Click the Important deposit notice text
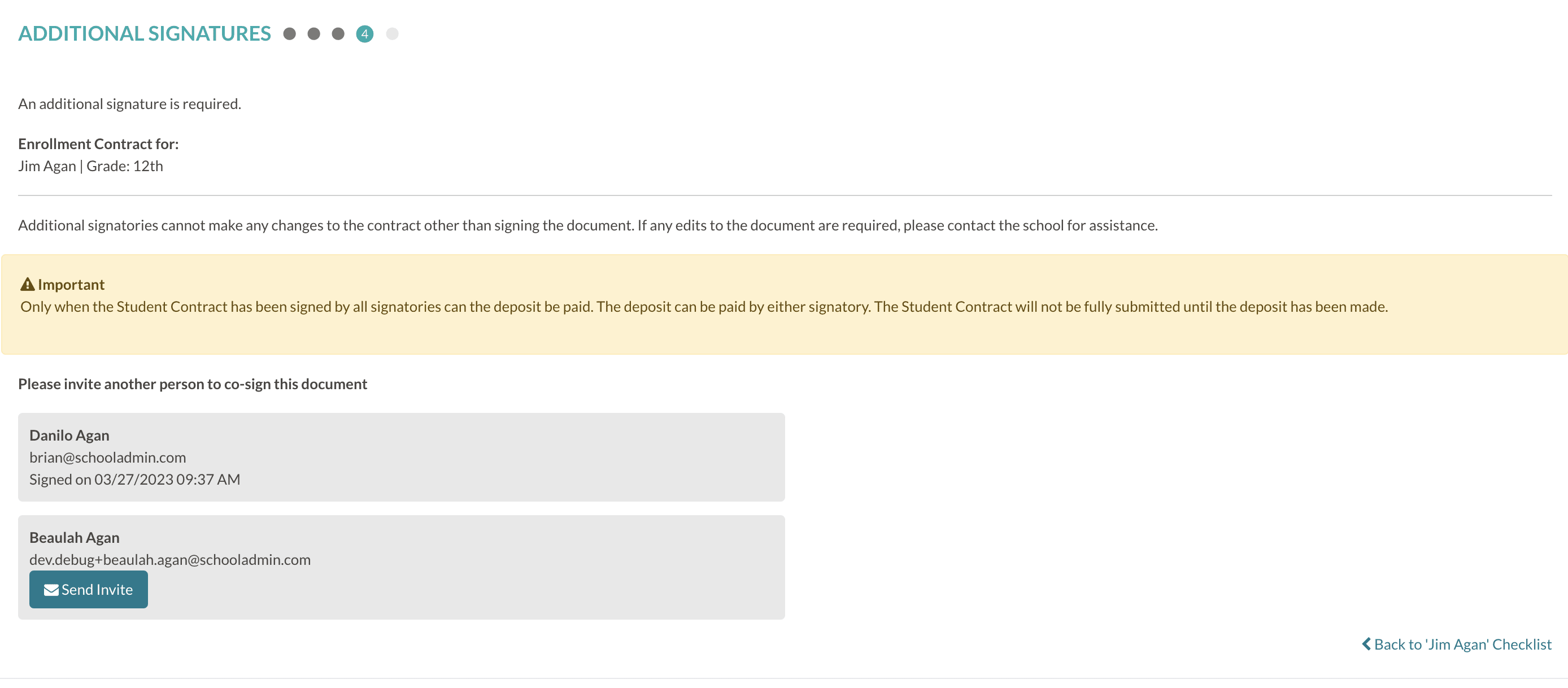Screen dimensions: 1568x688 (704, 306)
